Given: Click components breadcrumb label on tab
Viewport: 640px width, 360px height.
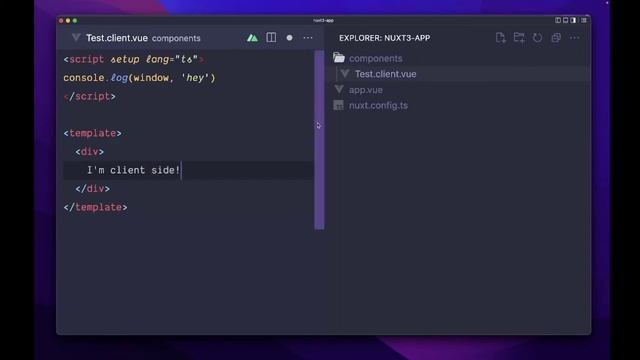Looking at the screenshot, I should click(x=176, y=38).
